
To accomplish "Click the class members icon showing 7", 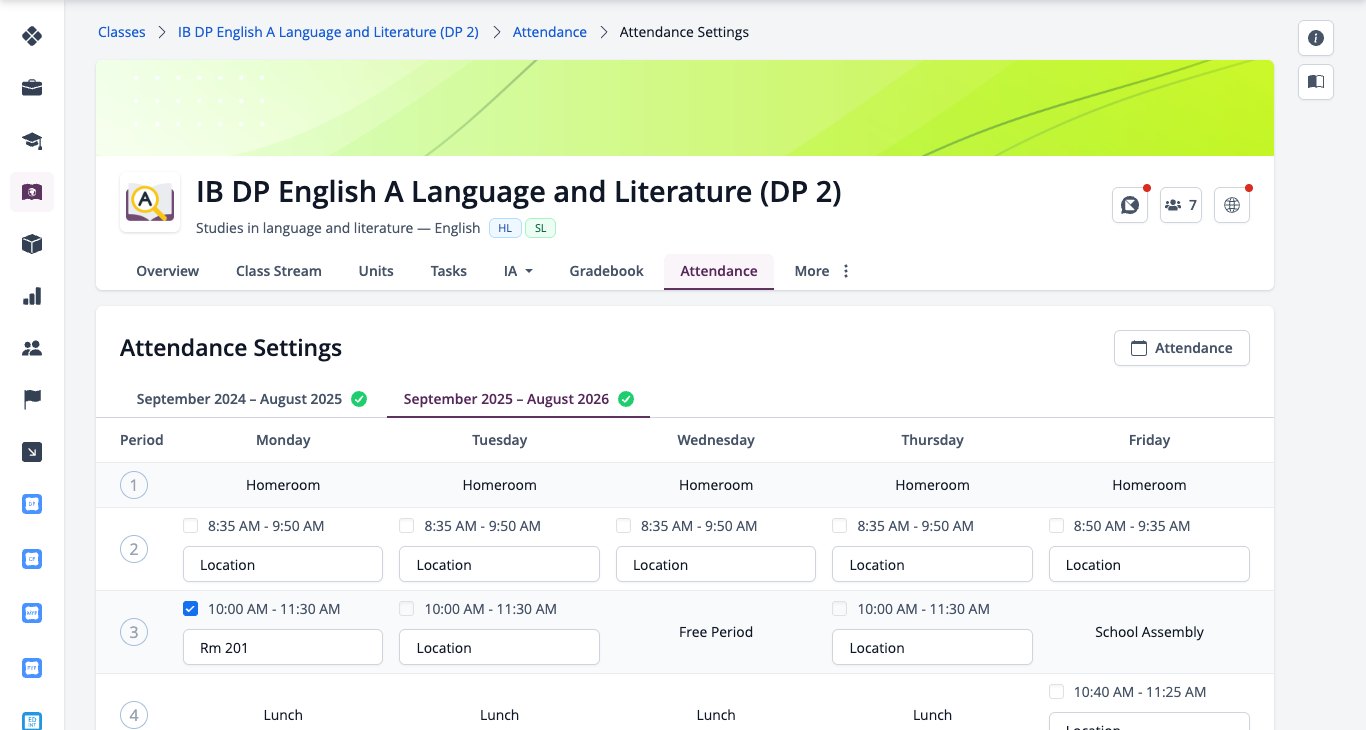I will click(x=1181, y=205).
